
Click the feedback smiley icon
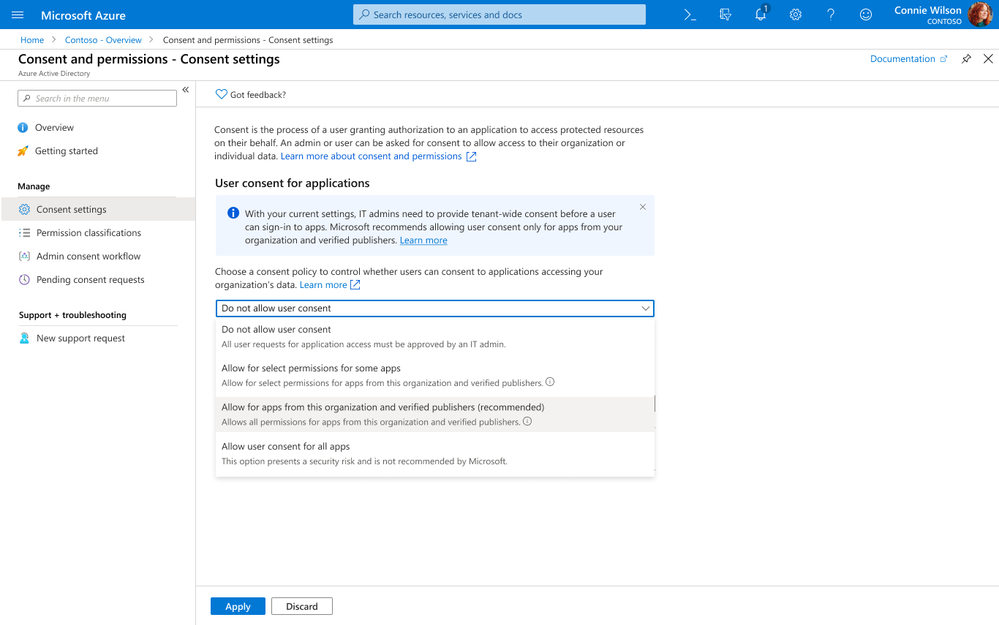866,15
